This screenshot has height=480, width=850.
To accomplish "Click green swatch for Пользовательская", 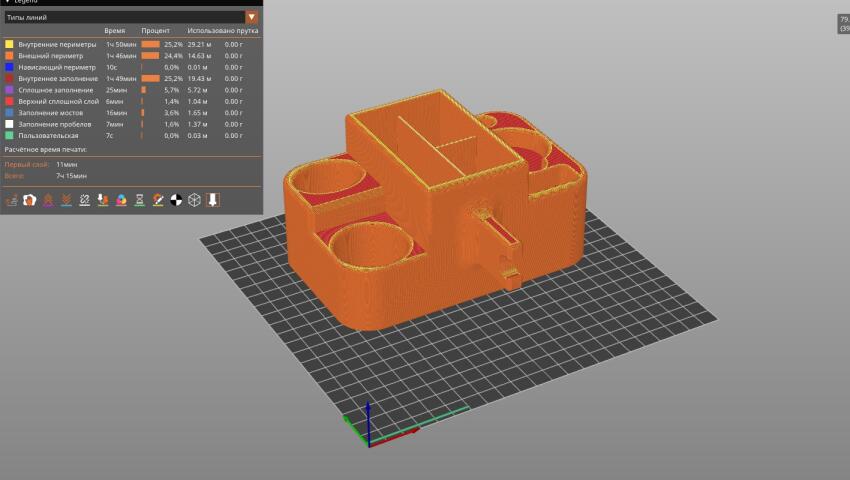I will (x=9, y=136).
